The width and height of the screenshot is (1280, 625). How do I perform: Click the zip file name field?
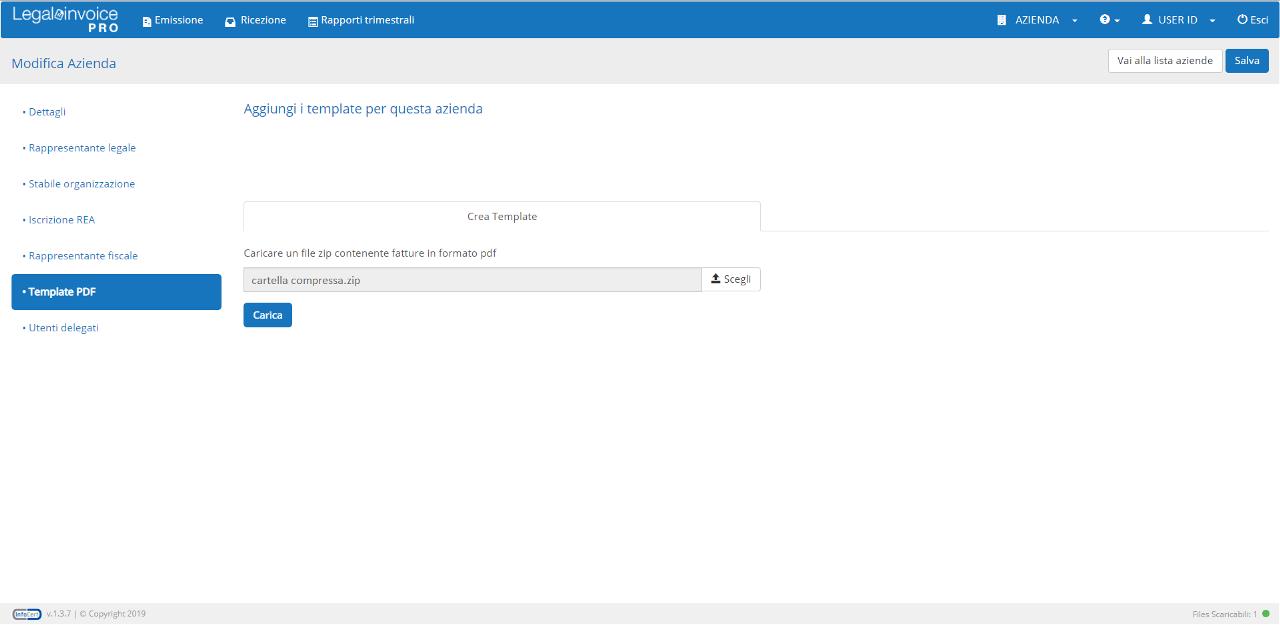coord(472,280)
